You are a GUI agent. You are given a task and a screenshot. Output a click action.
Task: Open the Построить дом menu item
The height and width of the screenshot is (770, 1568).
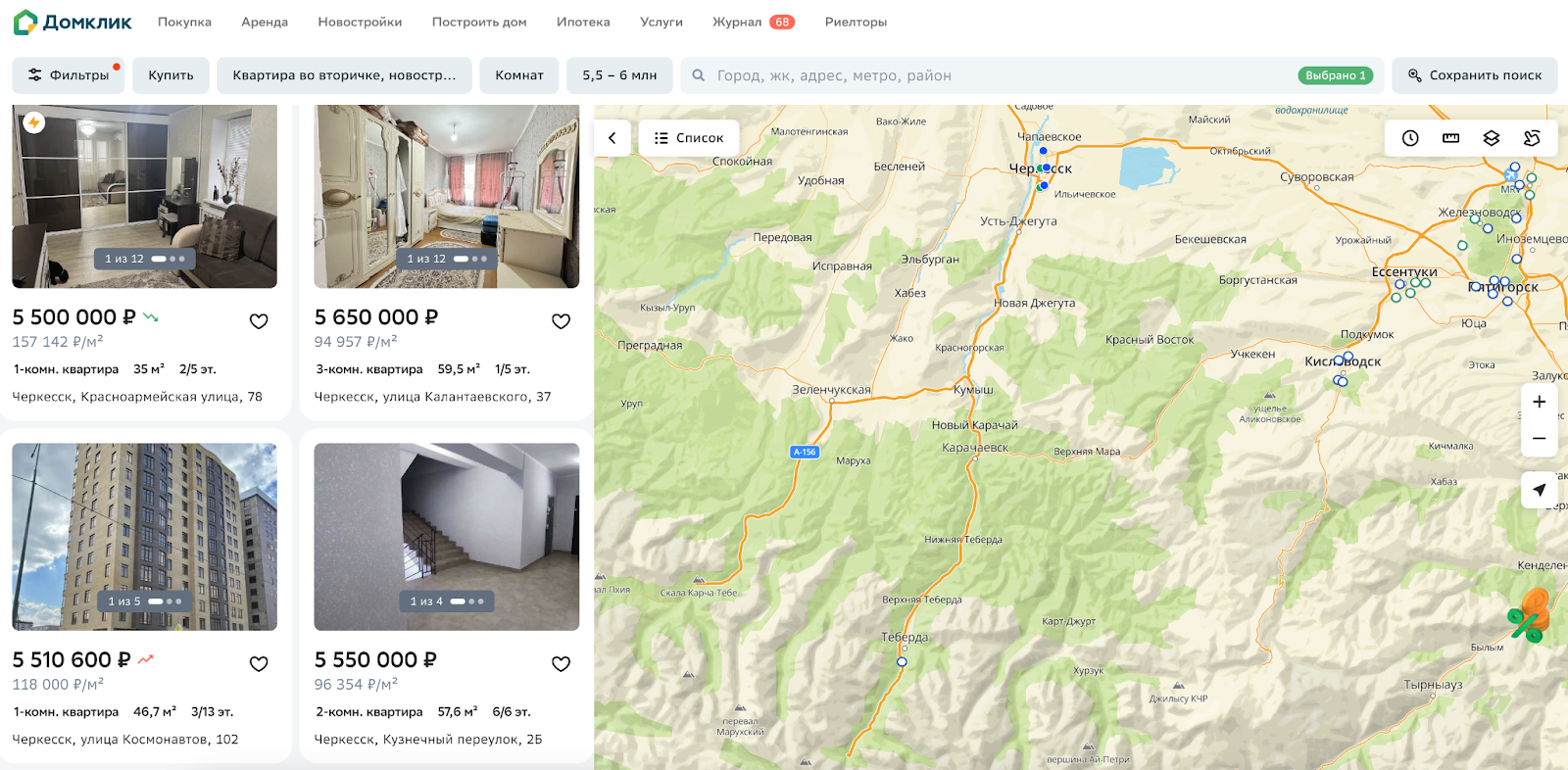click(x=479, y=22)
